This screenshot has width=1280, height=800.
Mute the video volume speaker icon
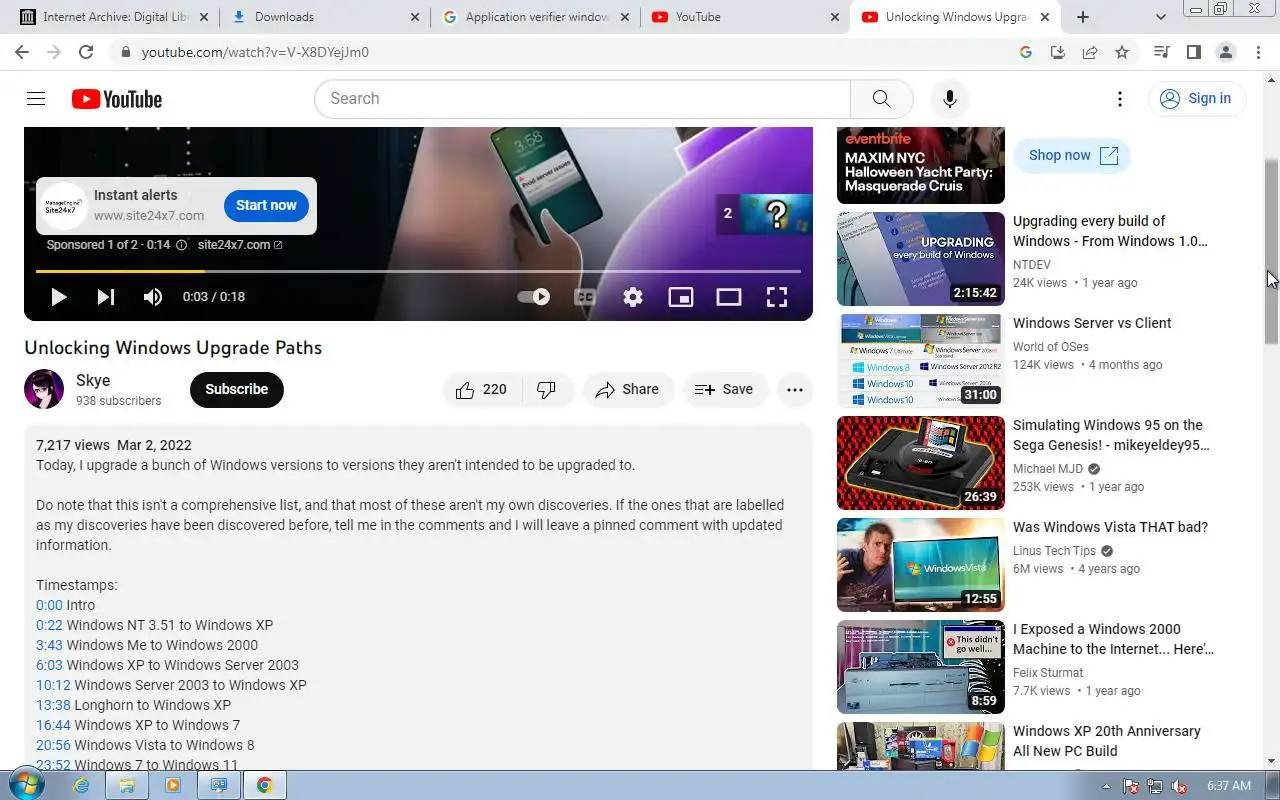(153, 297)
